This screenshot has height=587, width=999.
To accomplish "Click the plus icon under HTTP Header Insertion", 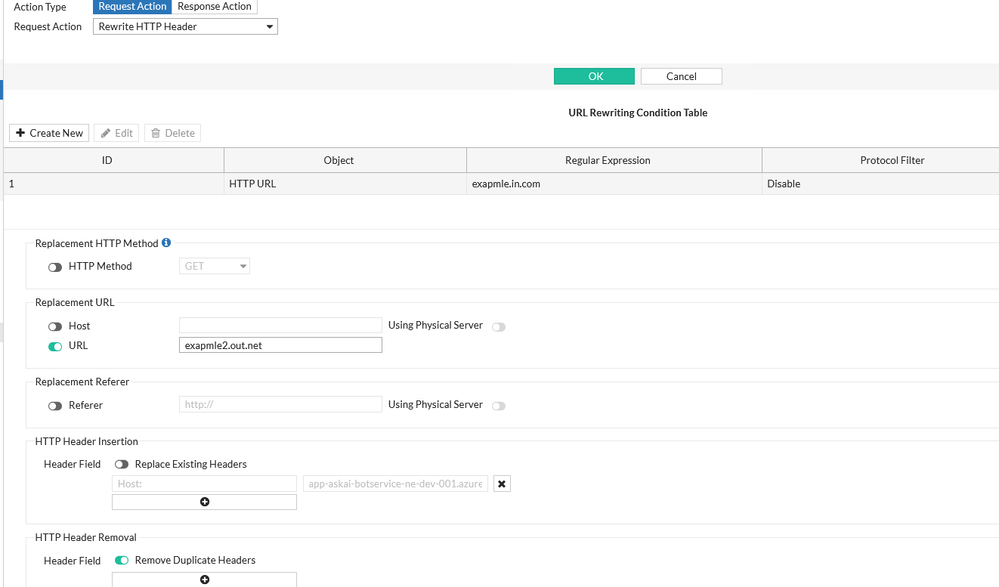I will click(204, 501).
